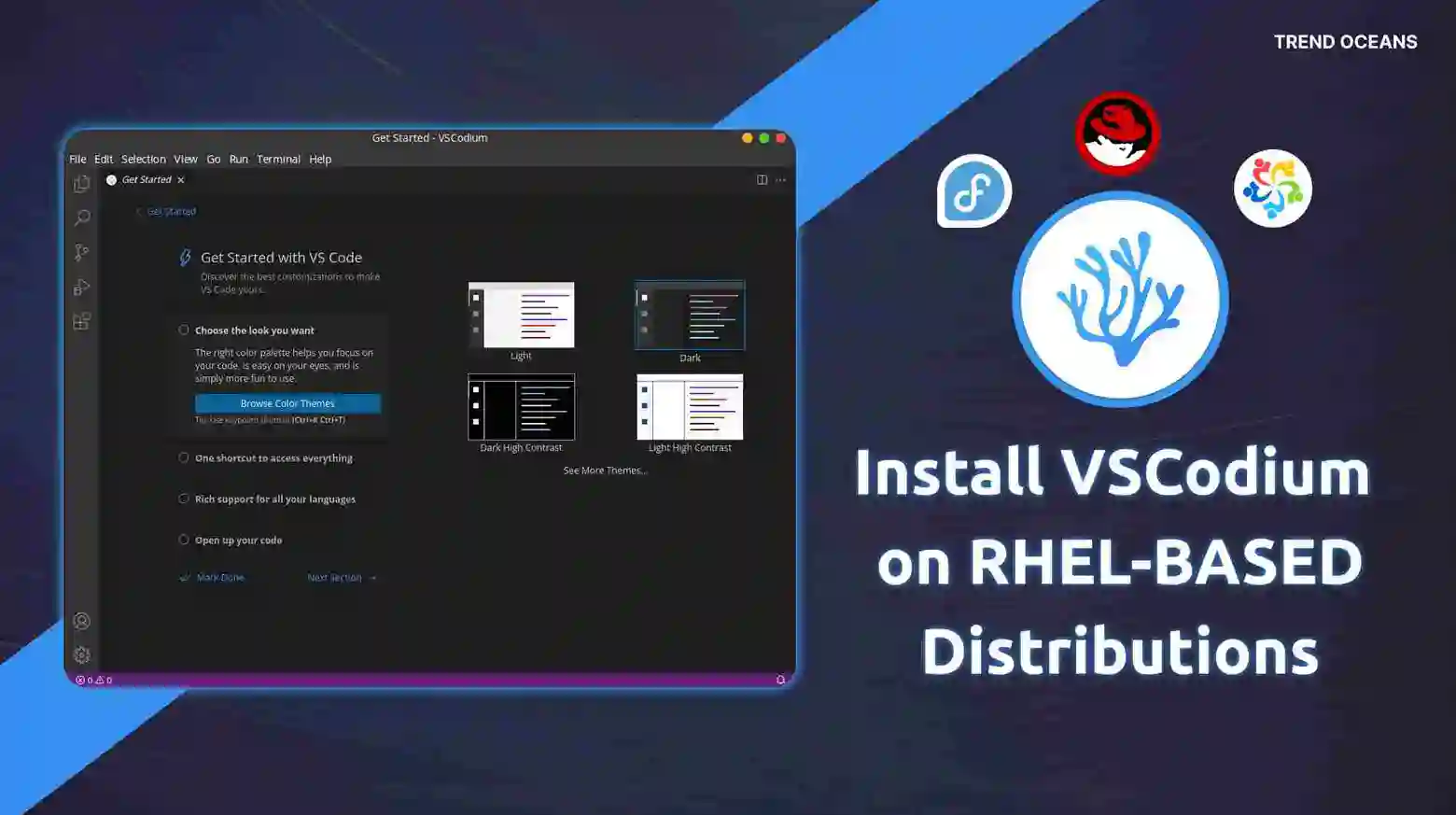Expand 'One shortcut to access everything' section
Viewport: 1456px width, 815px height.
tap(184, 457)
